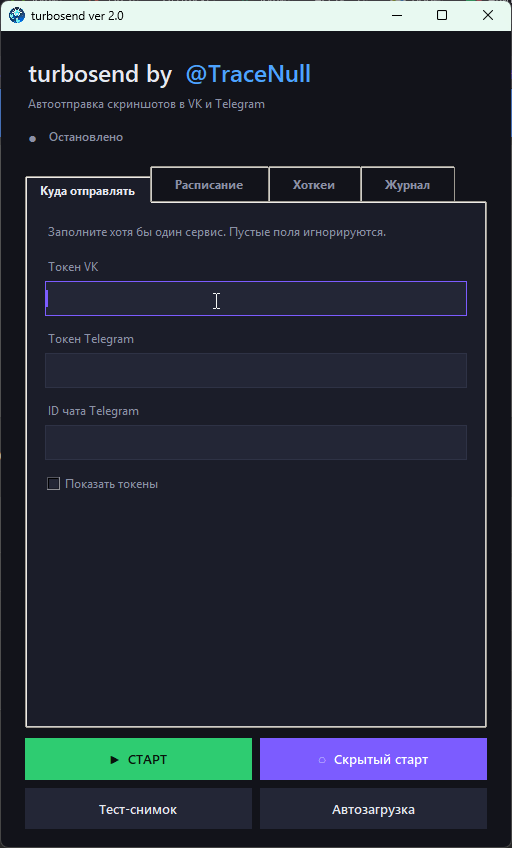Open the Журнал tab
This screenshot has width=512, height=848.
tap(408, 185)
